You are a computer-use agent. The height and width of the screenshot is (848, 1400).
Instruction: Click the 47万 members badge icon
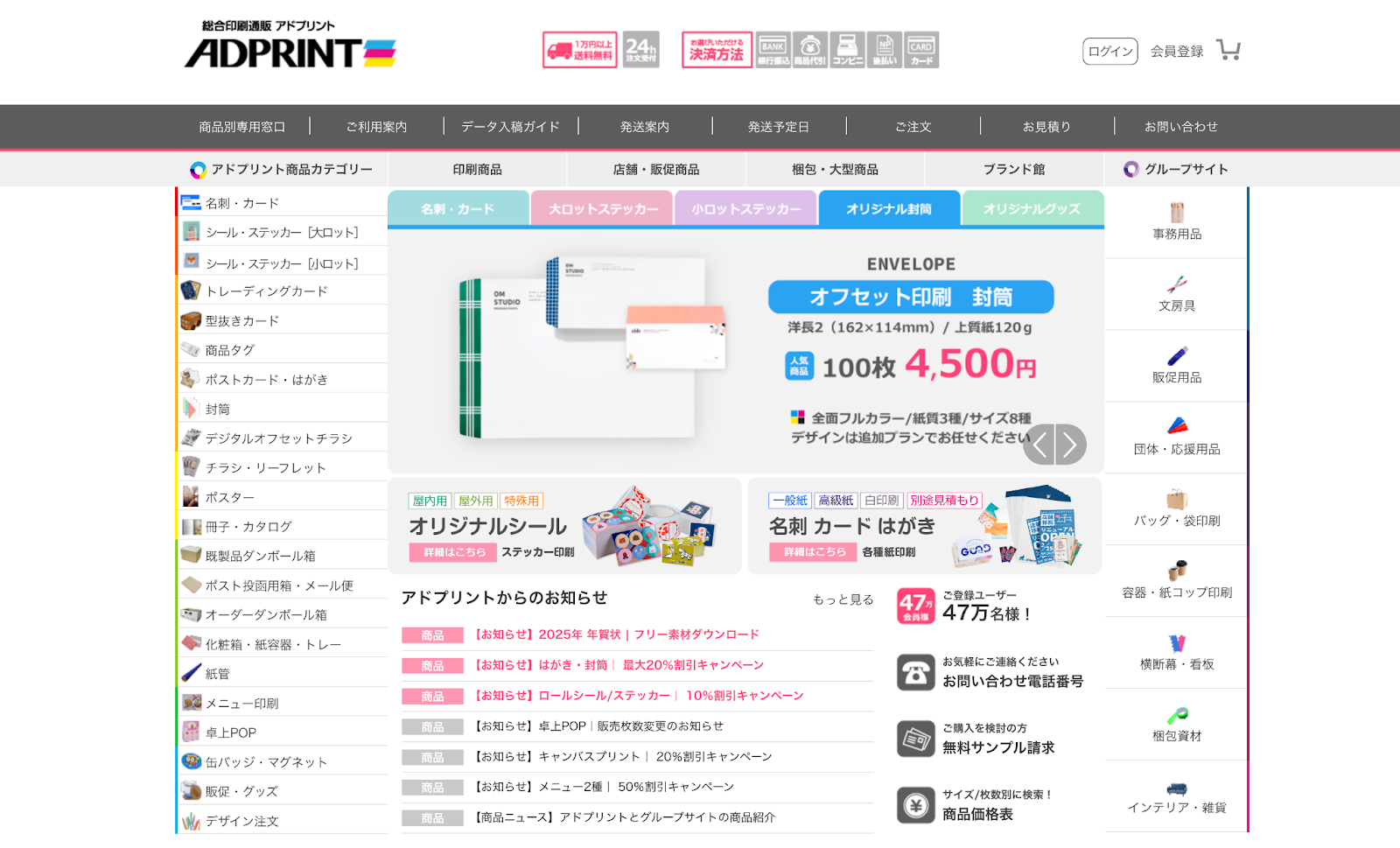[x=916, y=606]
